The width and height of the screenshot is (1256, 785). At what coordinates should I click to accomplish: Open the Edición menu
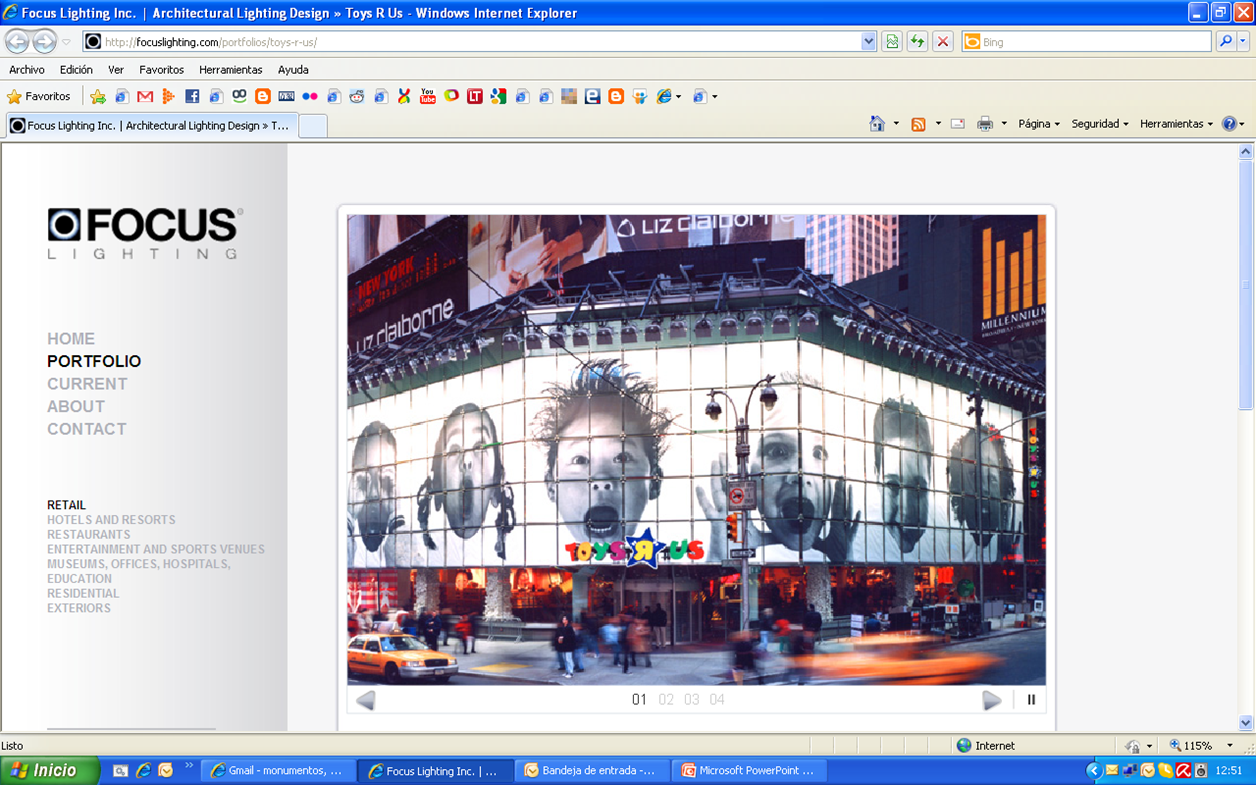coord(76,70)
